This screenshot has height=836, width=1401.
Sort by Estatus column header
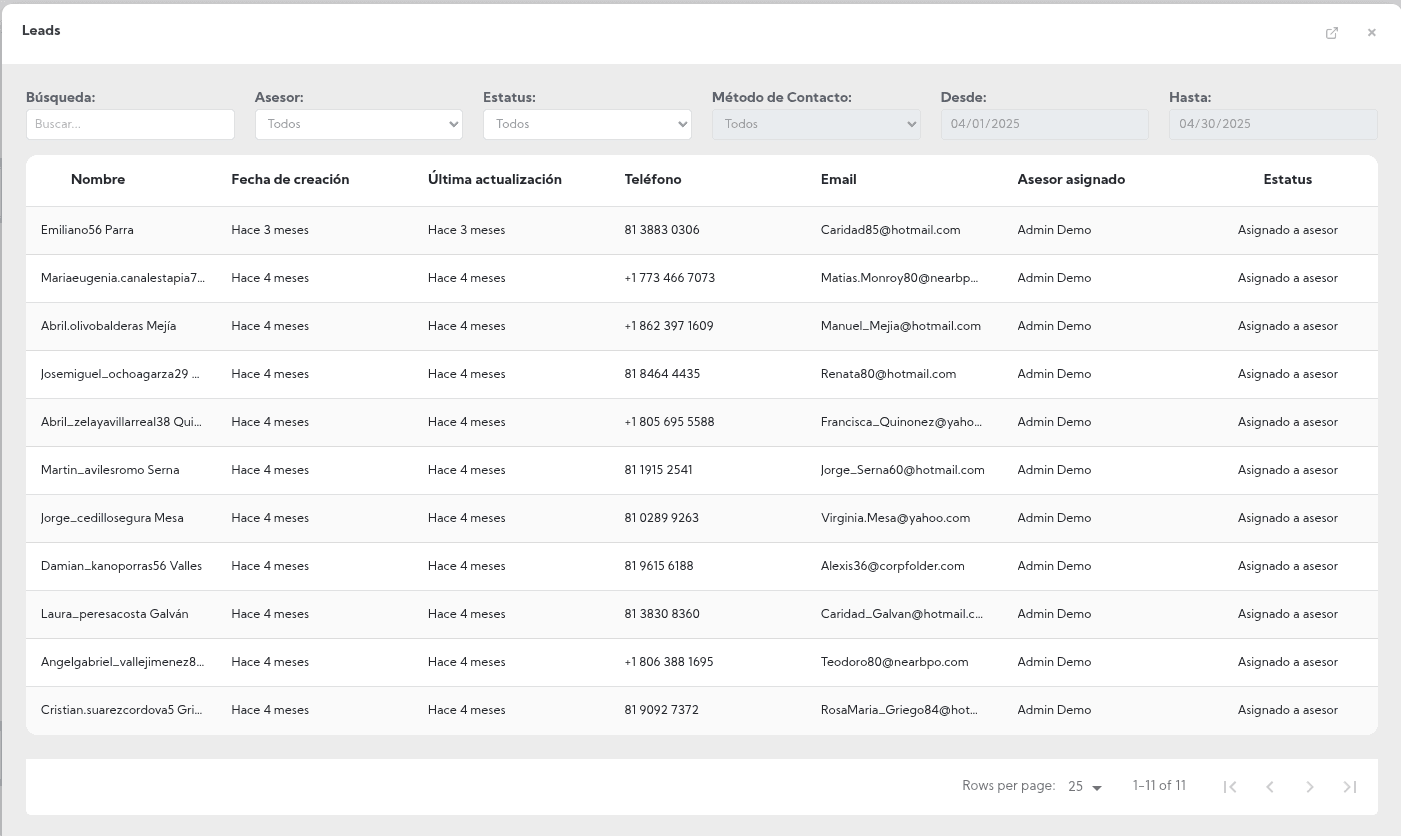point(1287,180)
